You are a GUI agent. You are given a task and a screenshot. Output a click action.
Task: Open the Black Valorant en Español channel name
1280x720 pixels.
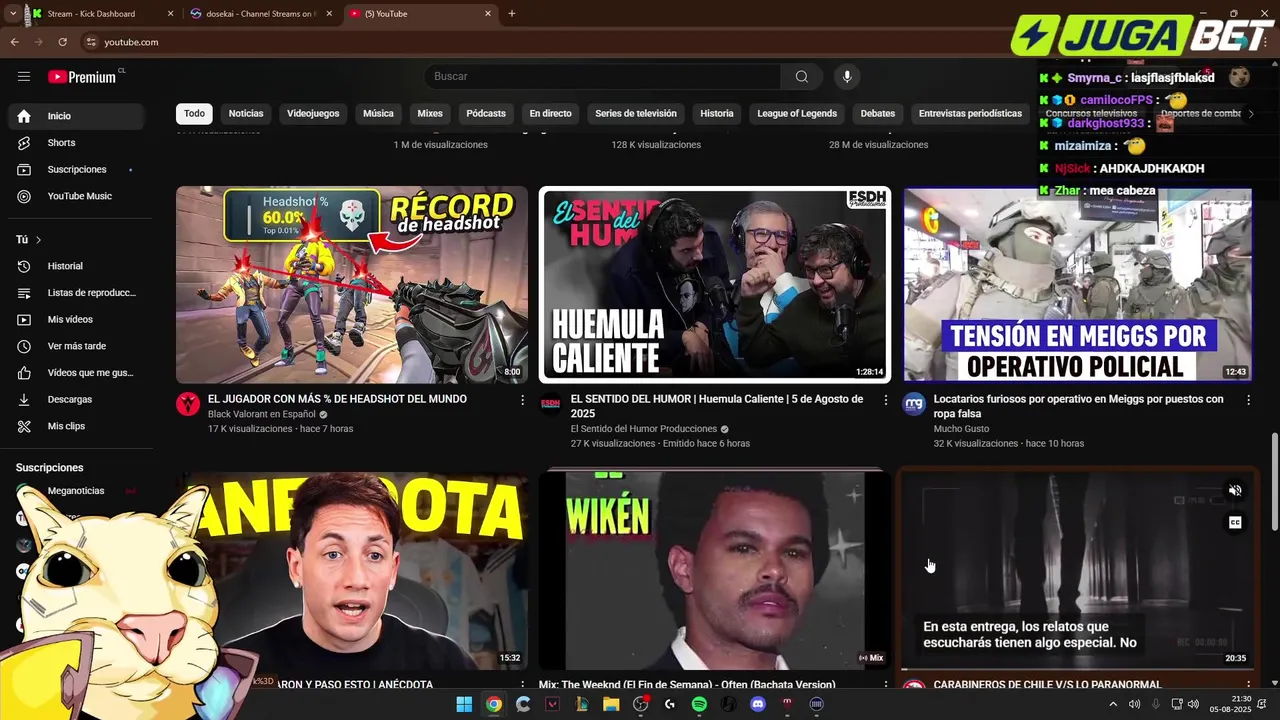coord(262,414)
